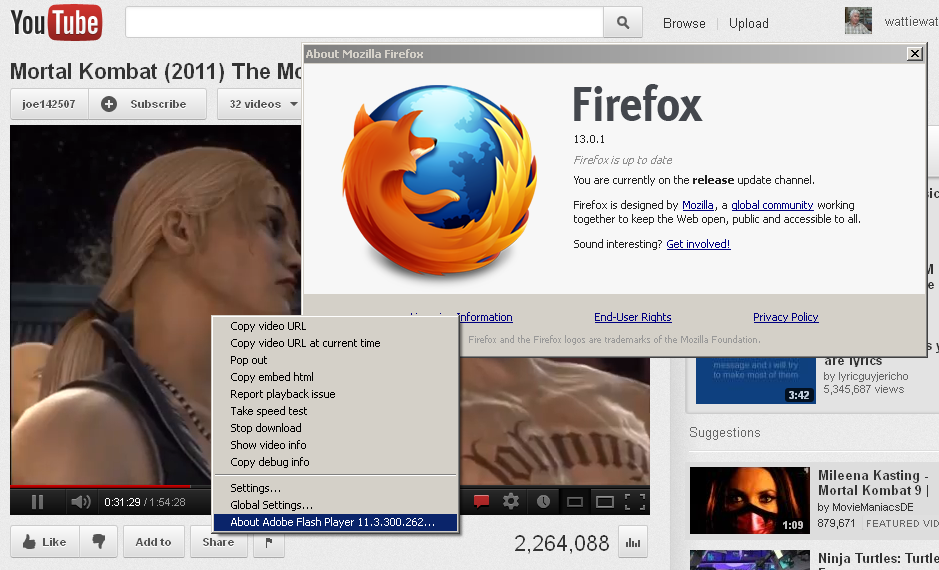Open the Ninja Turtles suggestion title
This screenshot has height=570, width=939.
click(879, 561)
